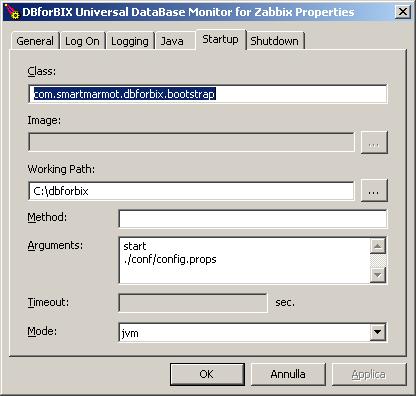Click the 'sec.' unit text
416x396 pixels.
(285, 302)
